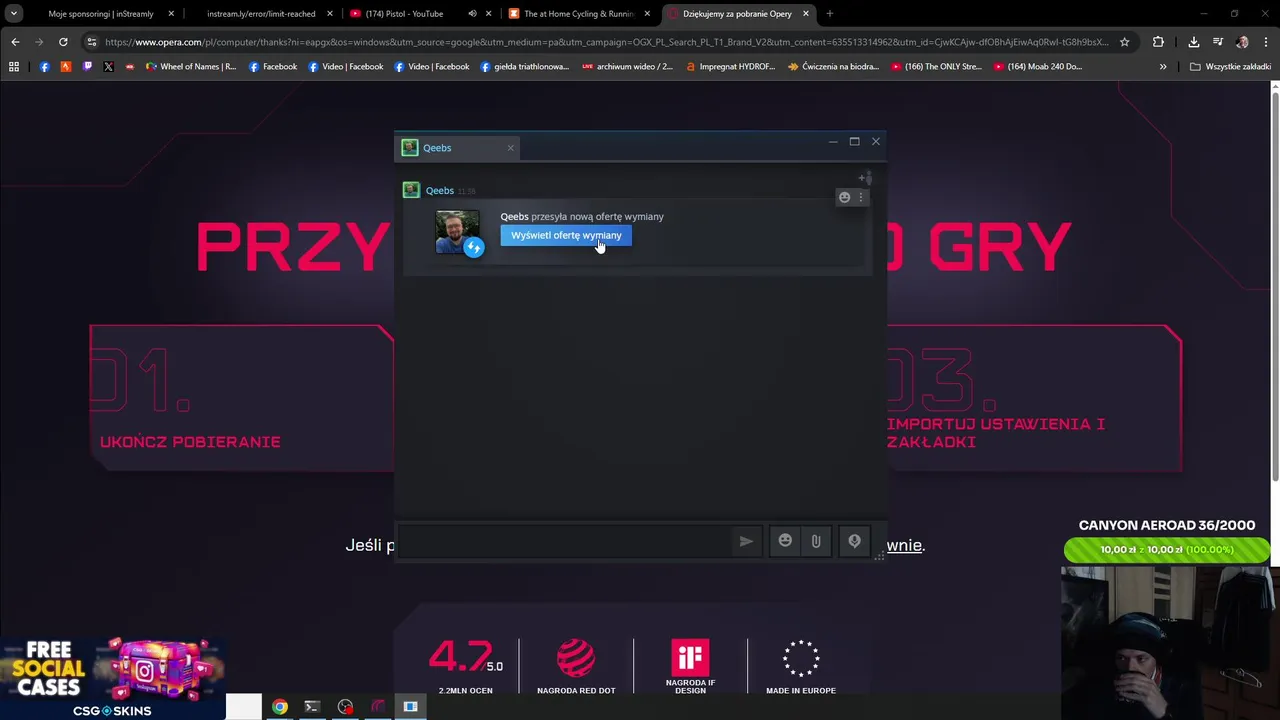Image resolution: width=1280 pixels, height=720 pixels.
Task: Click the 'Wyświetl ofertę wymiany' button
Action: click(x=566, y=235)
